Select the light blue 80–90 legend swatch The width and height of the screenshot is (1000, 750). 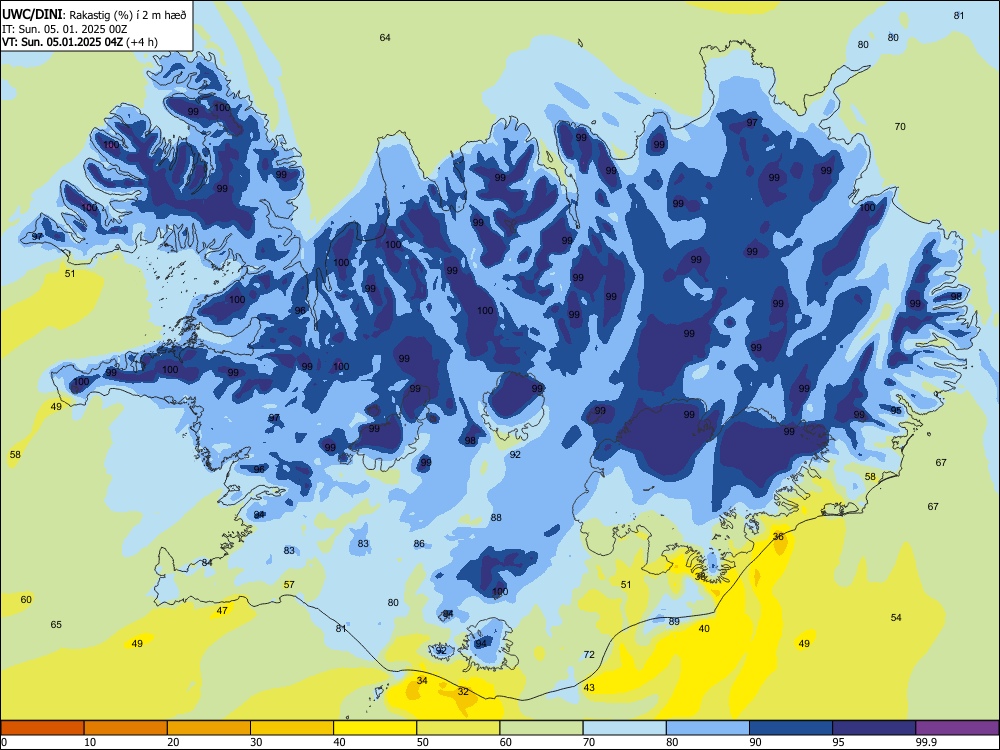[708, 728]
